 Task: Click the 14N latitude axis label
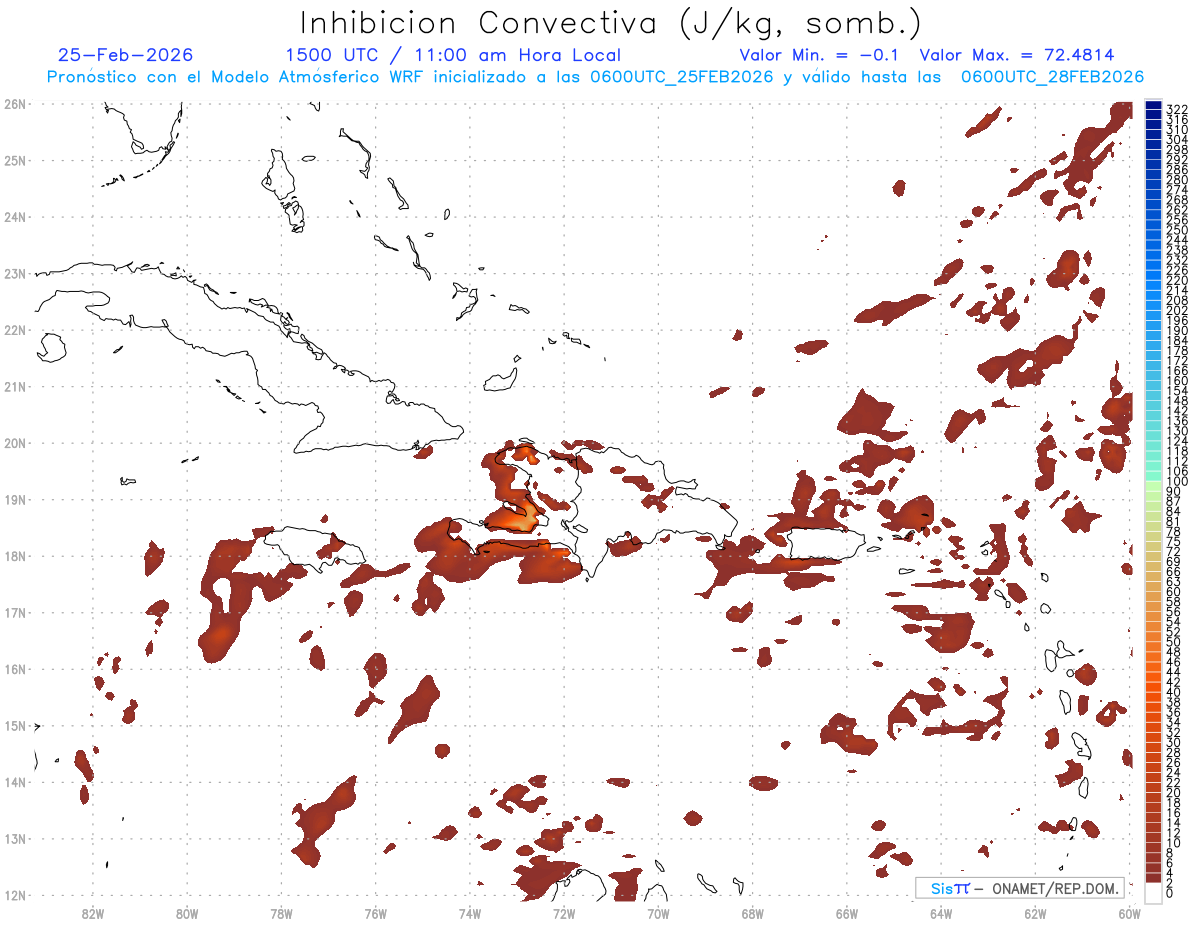click(x=15, y=782)
